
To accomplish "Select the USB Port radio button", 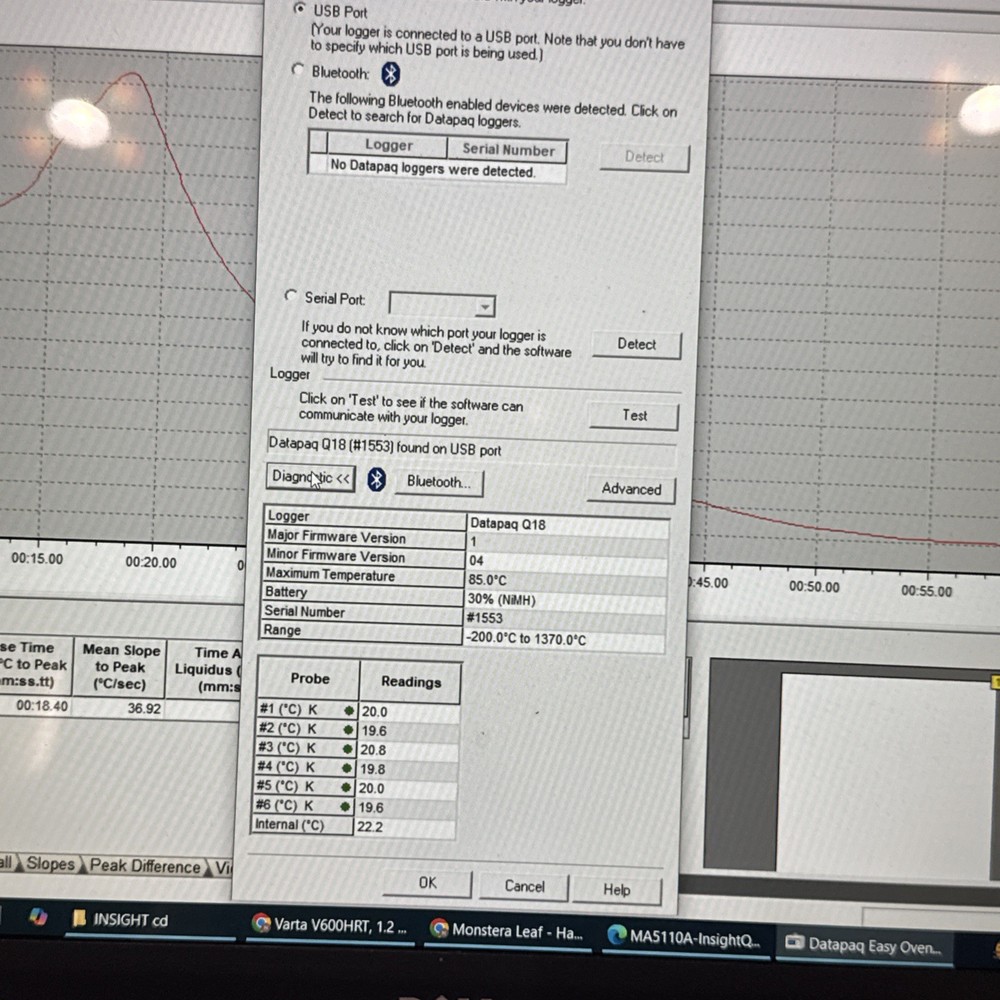I will pyautogui.click(x=298, y=10).
